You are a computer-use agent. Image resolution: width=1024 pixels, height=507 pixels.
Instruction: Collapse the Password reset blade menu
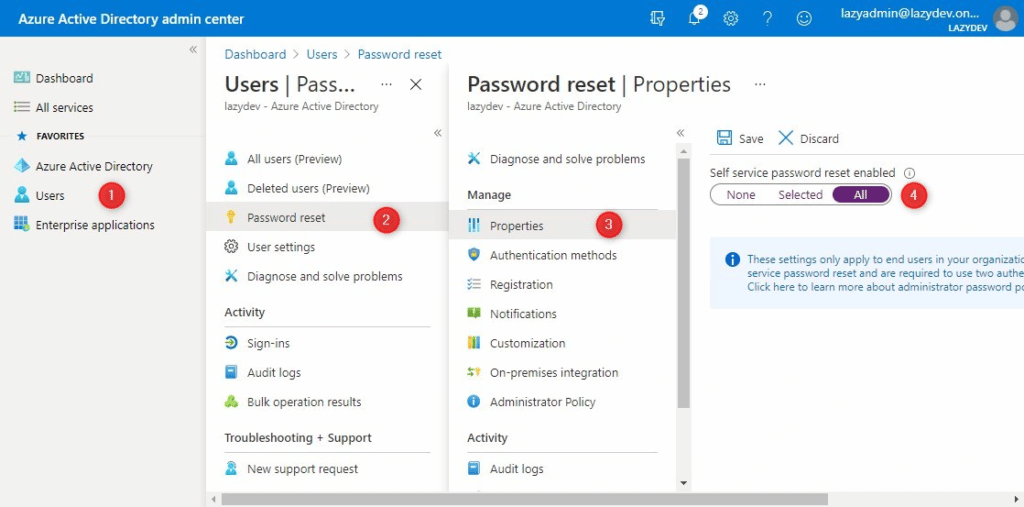680,133
